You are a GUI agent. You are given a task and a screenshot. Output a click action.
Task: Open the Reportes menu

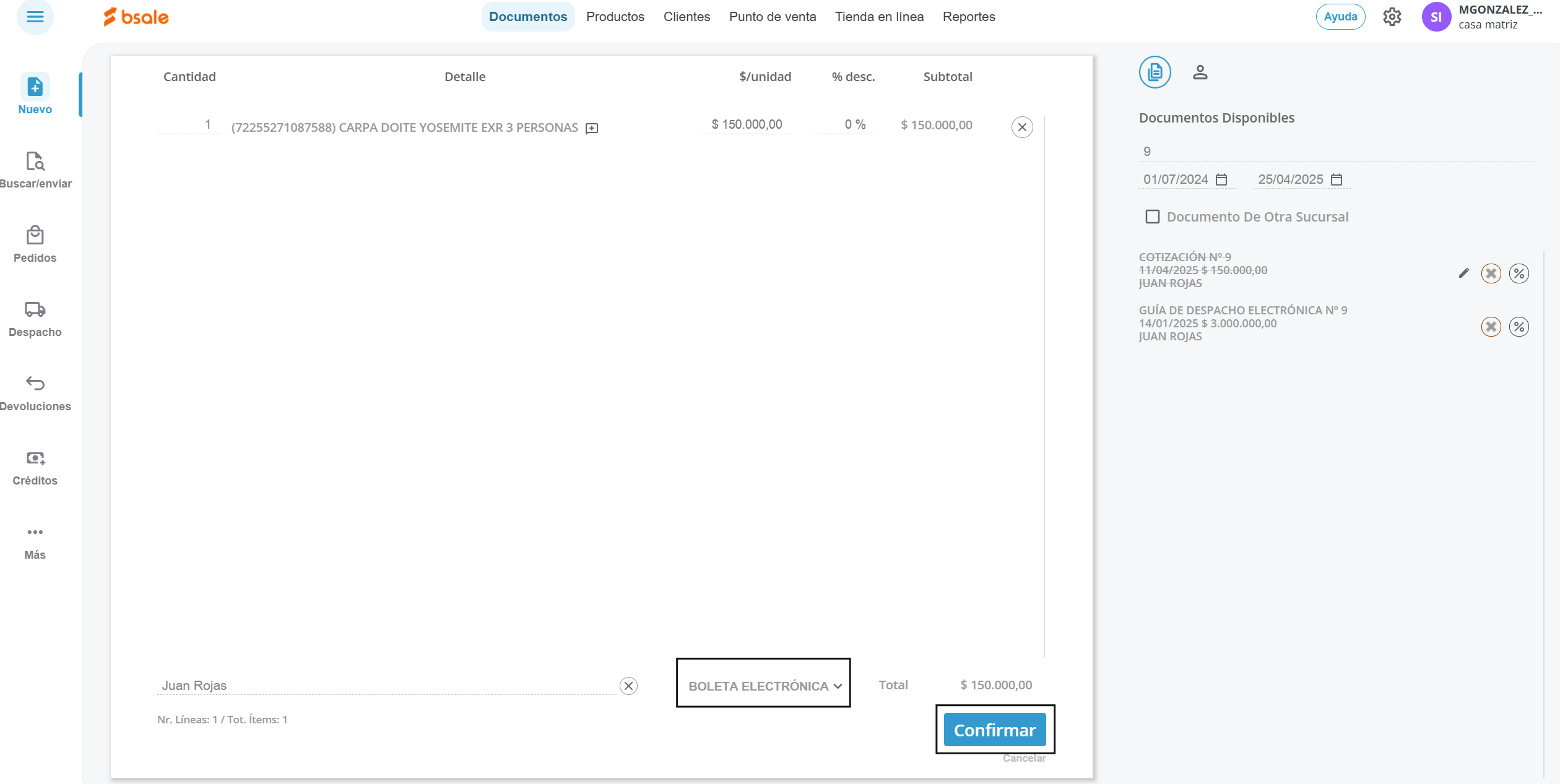968,17
